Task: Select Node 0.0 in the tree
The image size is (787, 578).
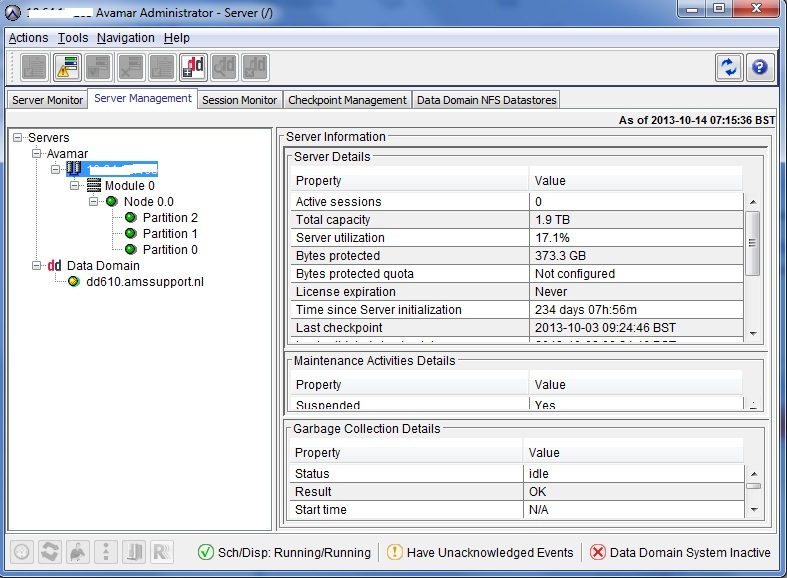Action: 149,202
